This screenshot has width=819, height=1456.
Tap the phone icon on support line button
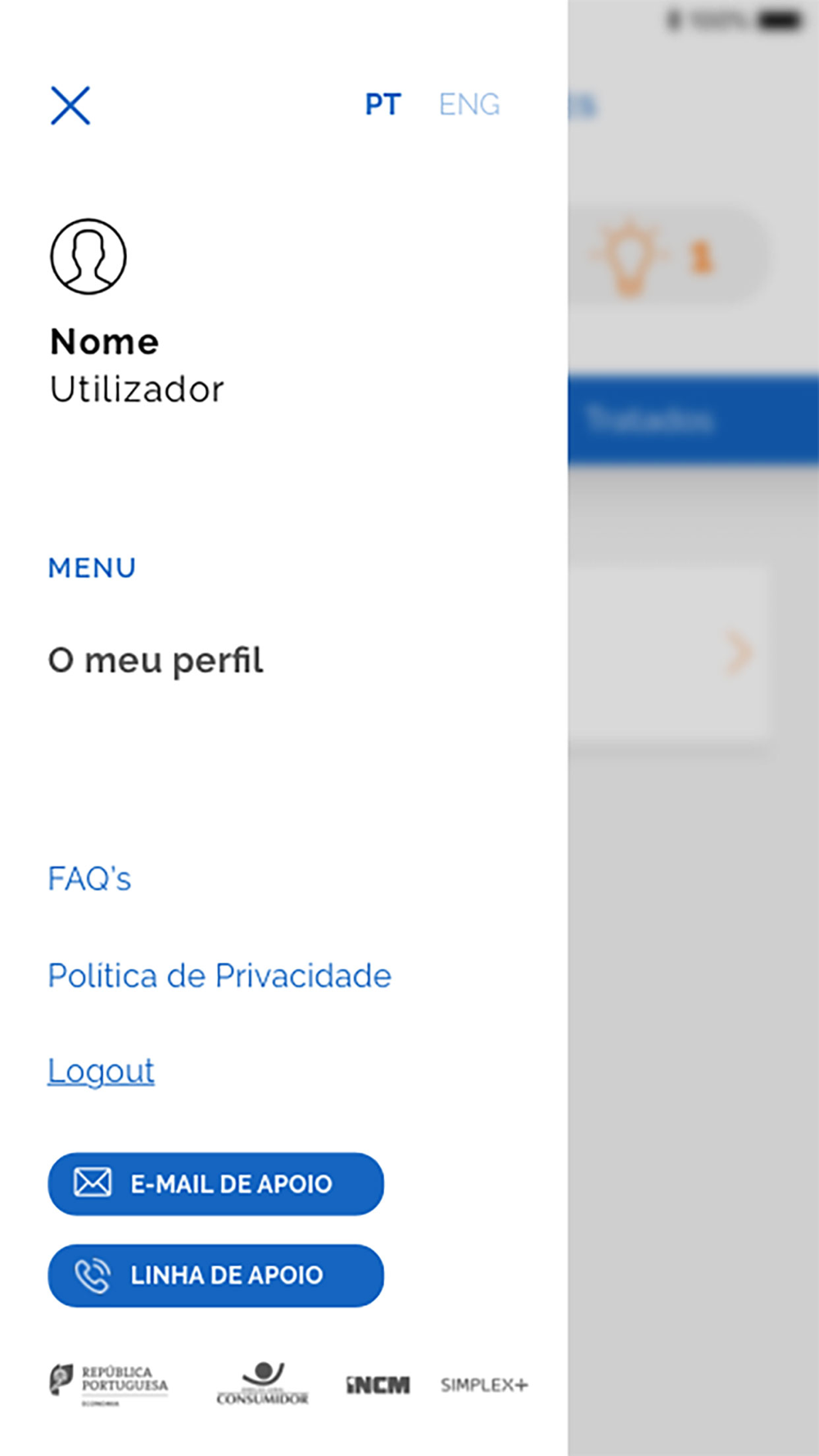click(x=93, y=1275)
